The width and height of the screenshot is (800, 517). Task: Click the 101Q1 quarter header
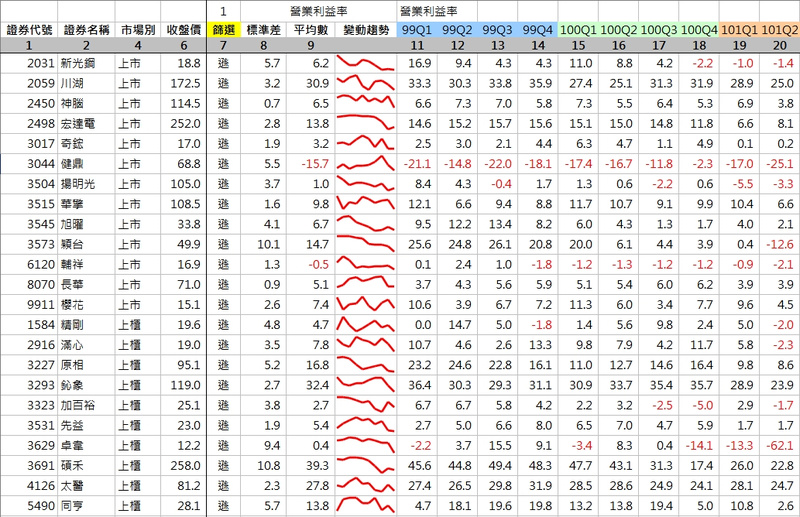tap(739, 30)
